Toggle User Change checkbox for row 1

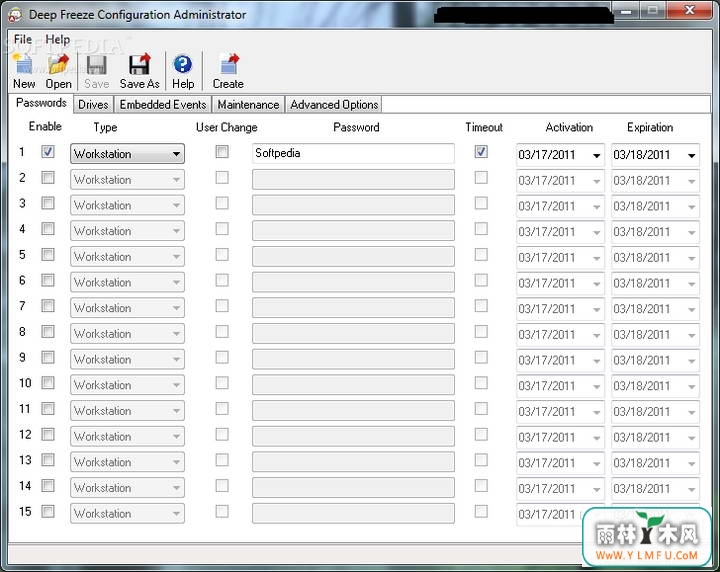pyautogui.click(x=222, y=151)
